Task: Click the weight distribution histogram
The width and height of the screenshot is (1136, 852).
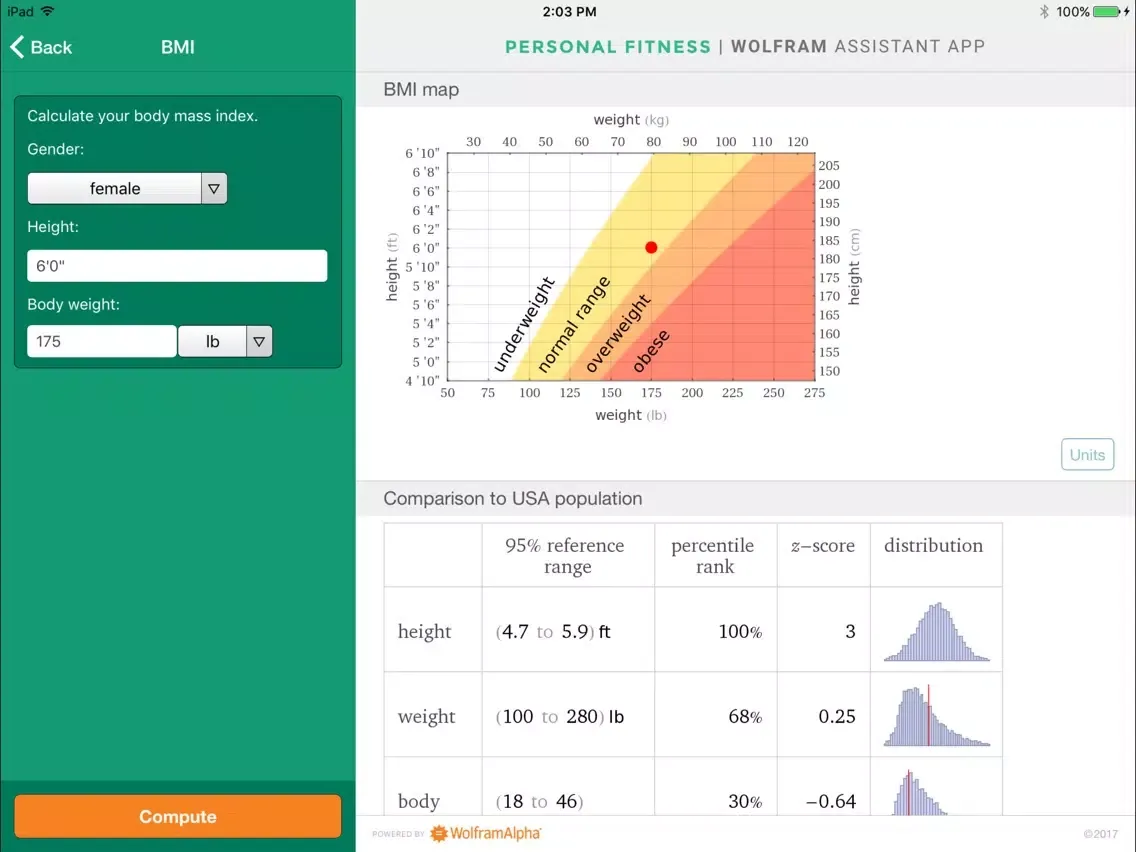Action: click(936, 716)
